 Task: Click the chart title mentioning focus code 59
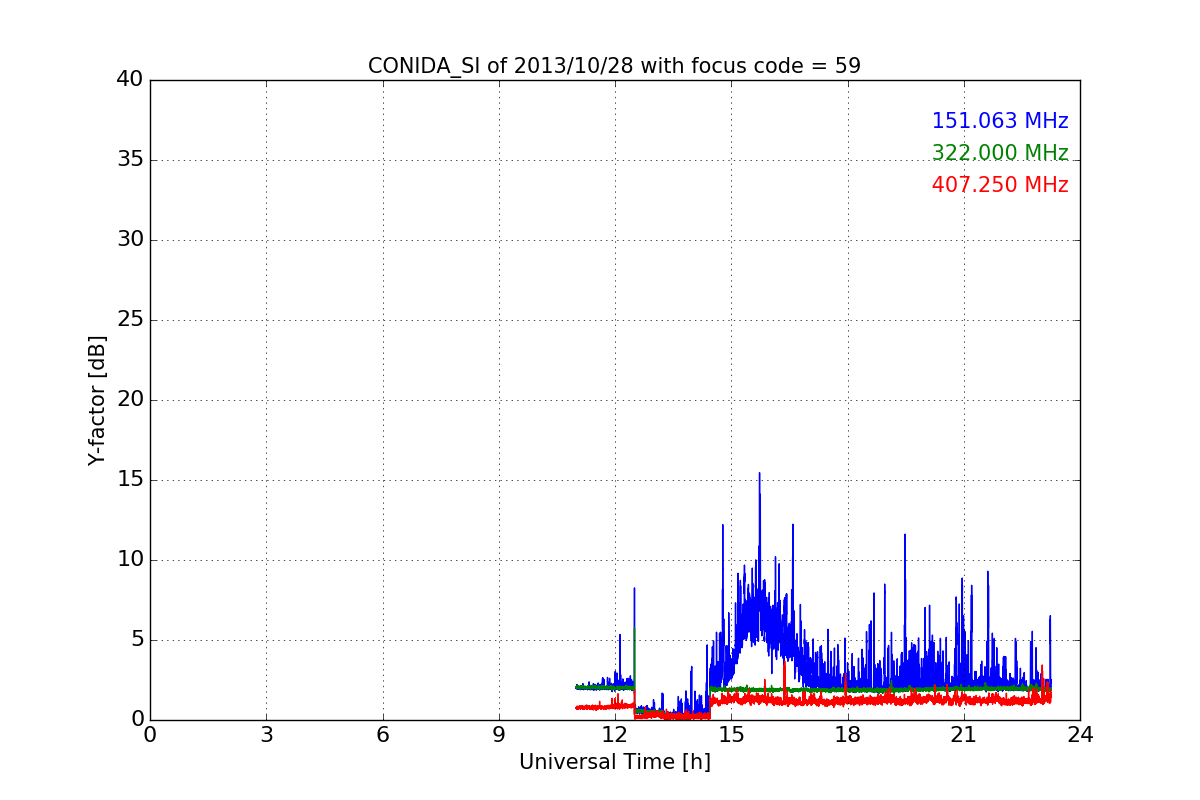[614, 66]
